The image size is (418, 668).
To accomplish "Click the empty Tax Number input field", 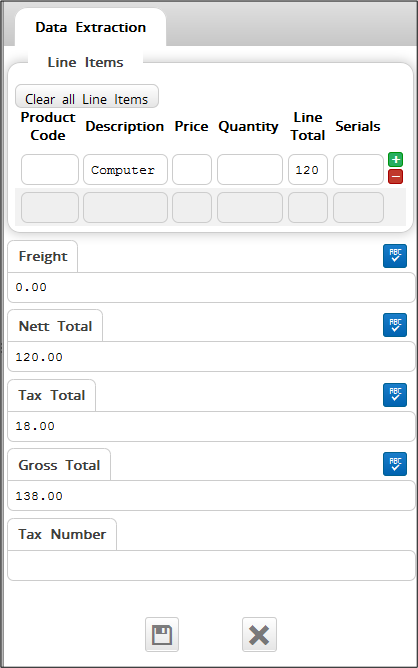I will click(x=211, y=565).
